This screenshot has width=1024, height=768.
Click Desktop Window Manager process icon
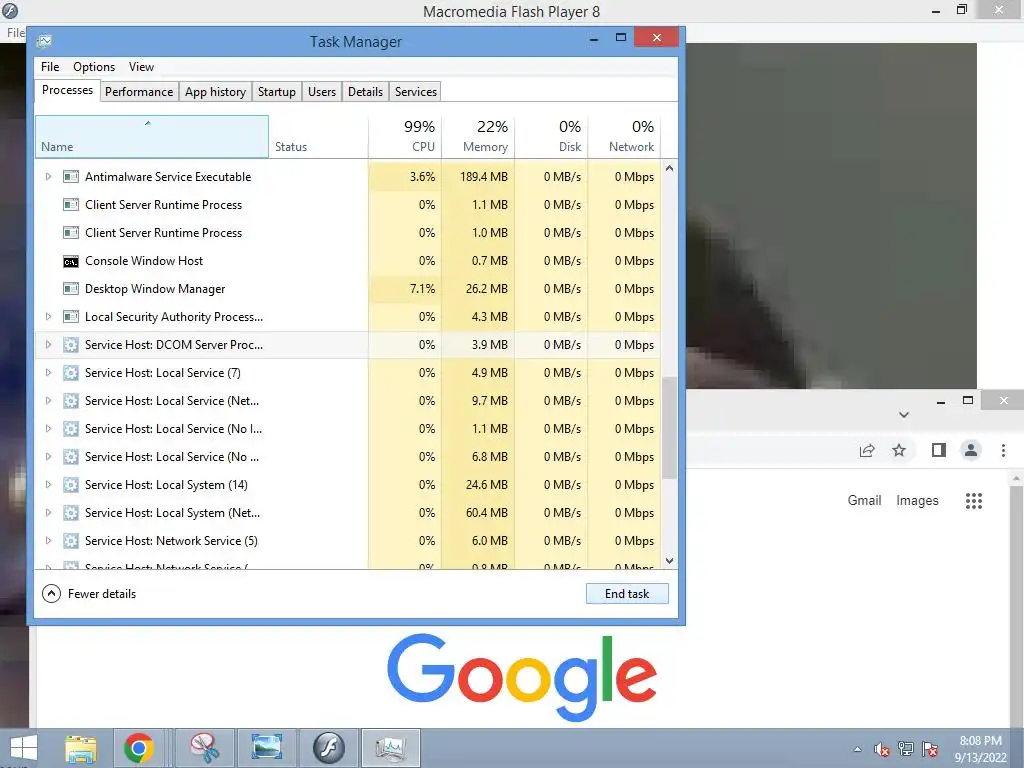click(71, 289)
